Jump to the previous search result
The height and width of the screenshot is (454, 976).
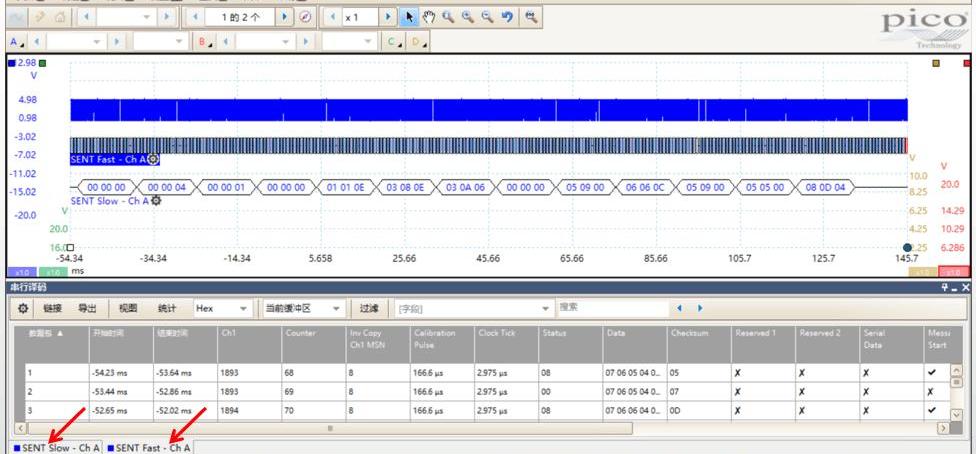679,308
